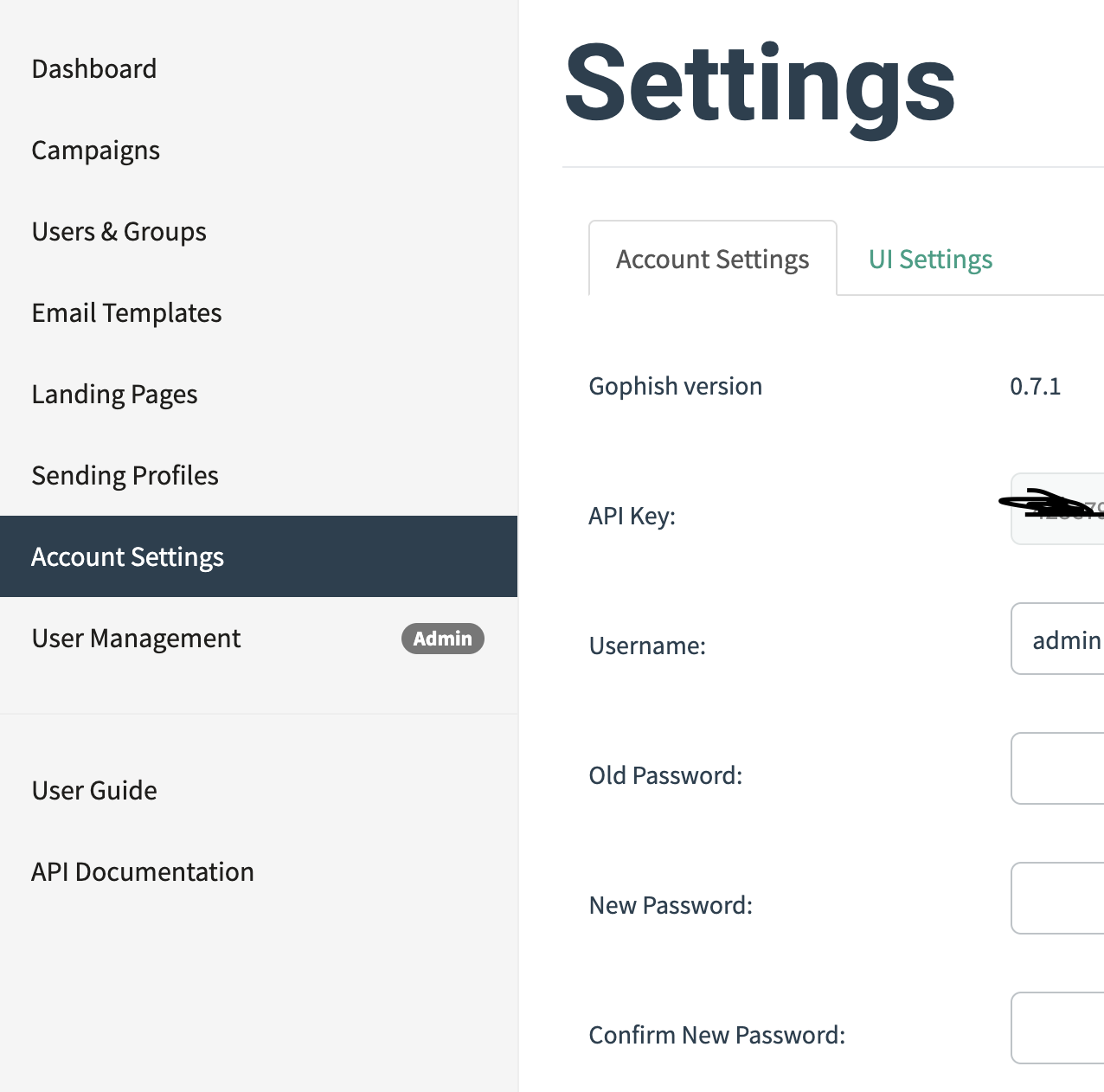The height and width of the screenshot is (1092, 1104).
Task: Click the New Password input
Action: pyautogui.click(x=1057, y=898)
